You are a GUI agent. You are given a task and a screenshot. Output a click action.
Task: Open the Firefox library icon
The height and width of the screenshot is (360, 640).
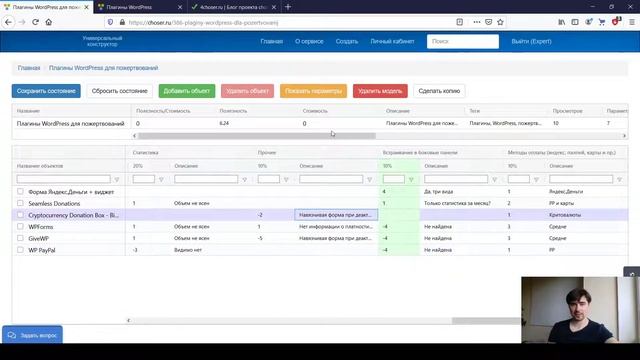point(562,22)
